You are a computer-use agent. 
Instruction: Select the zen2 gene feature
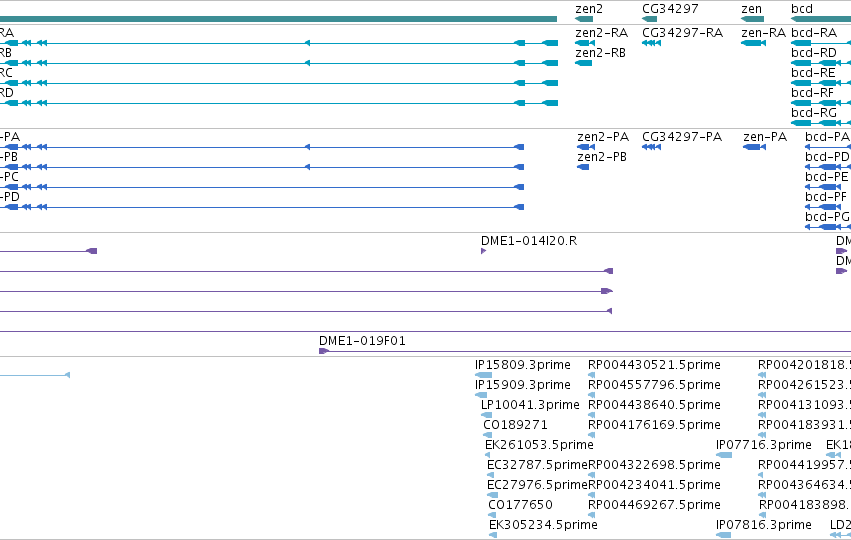click(x=584, y=19)
